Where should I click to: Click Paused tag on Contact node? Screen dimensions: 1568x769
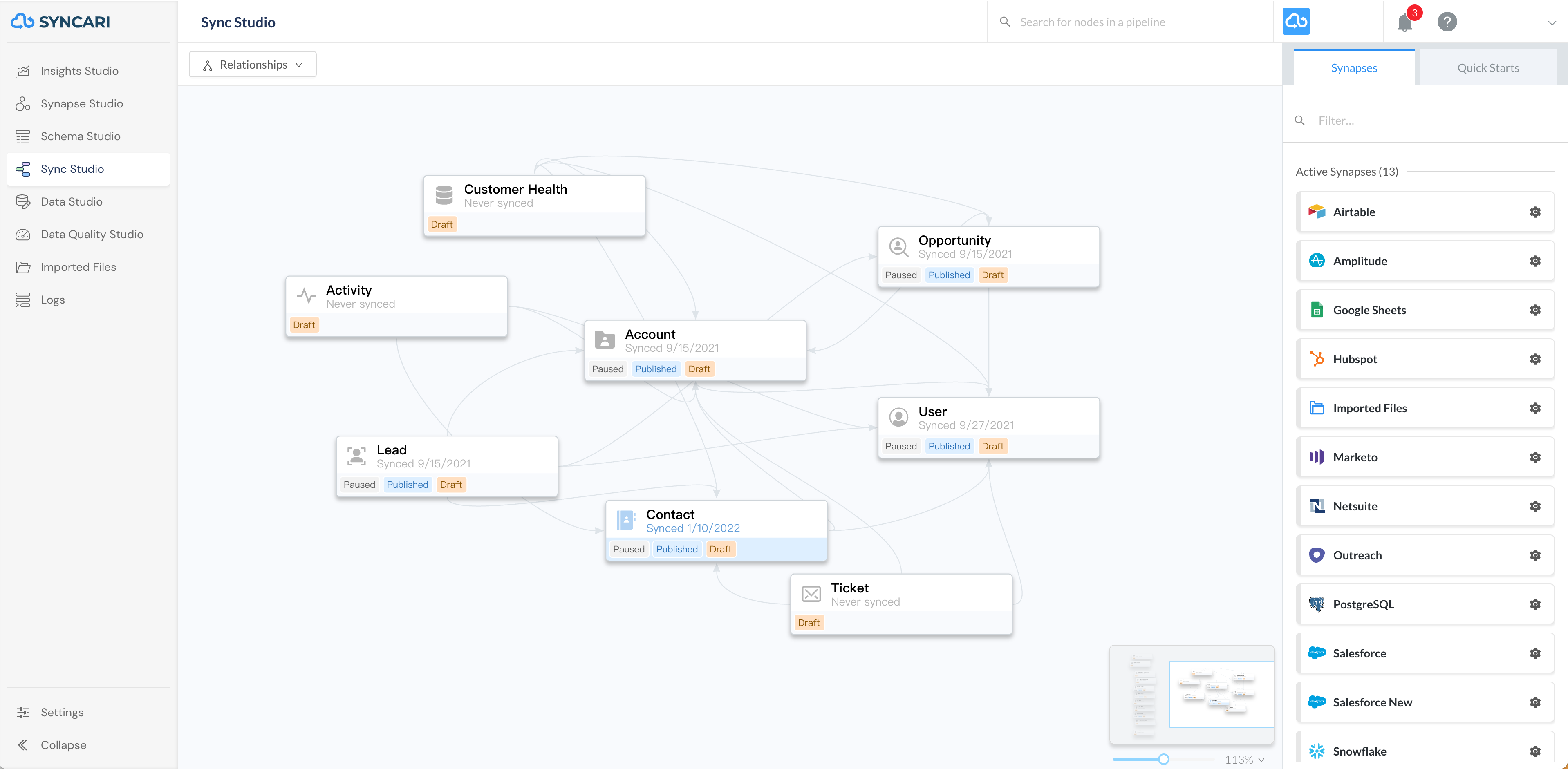628,549
